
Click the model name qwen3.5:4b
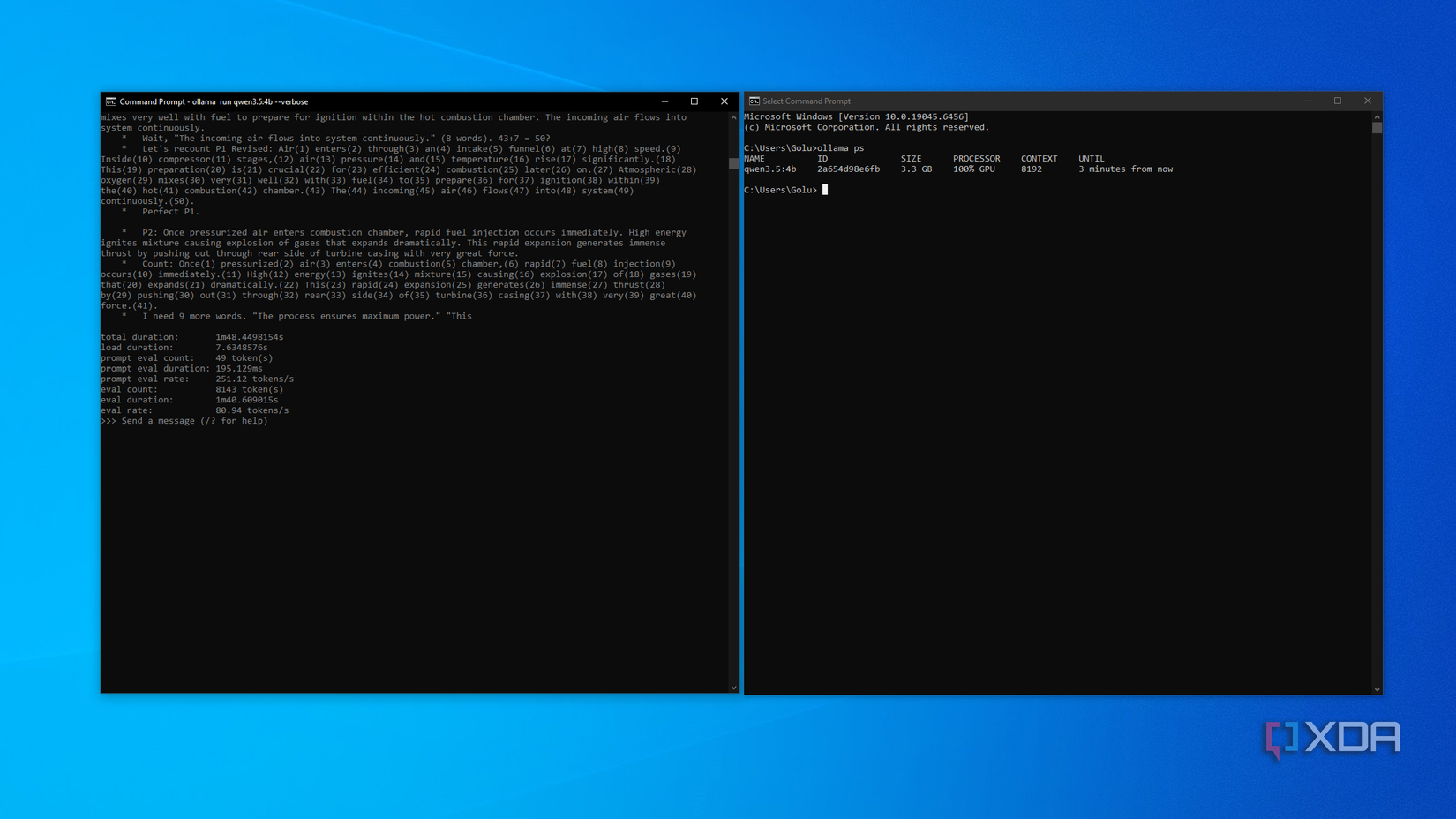point(770,169)
